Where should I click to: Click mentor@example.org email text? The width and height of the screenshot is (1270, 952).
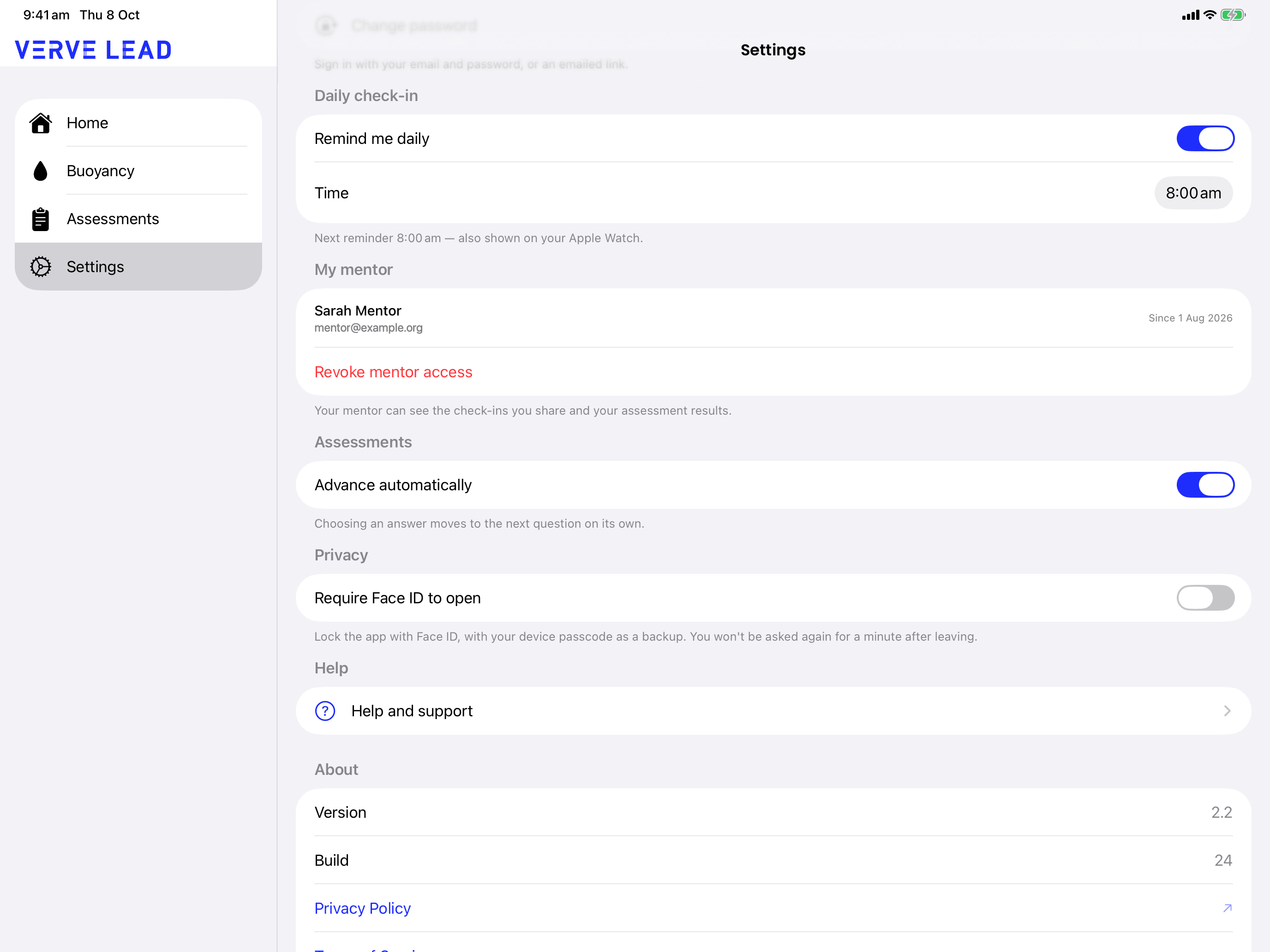click(368, 328)
